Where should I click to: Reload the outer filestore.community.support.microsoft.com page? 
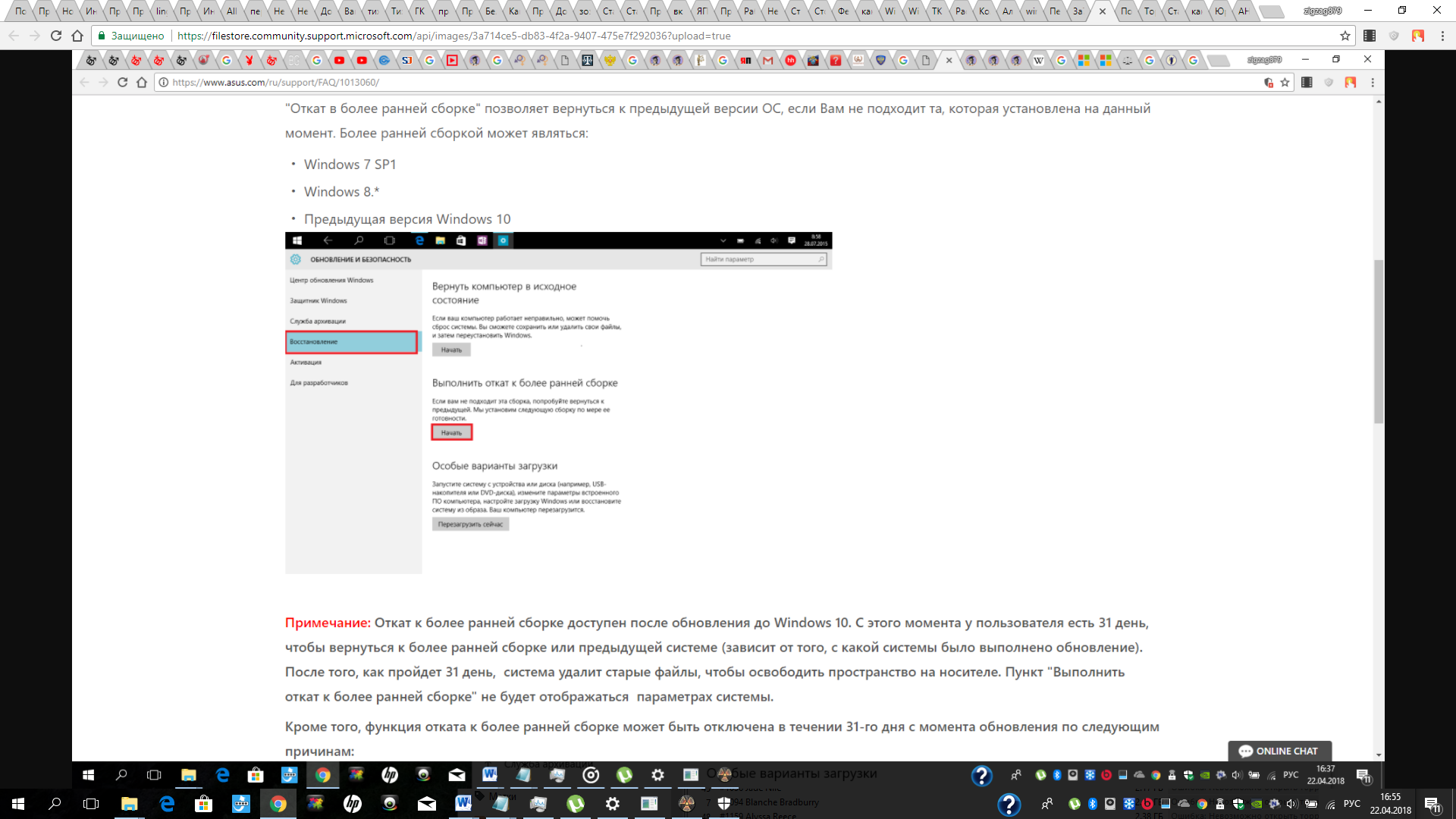click(x=56, y=36)
